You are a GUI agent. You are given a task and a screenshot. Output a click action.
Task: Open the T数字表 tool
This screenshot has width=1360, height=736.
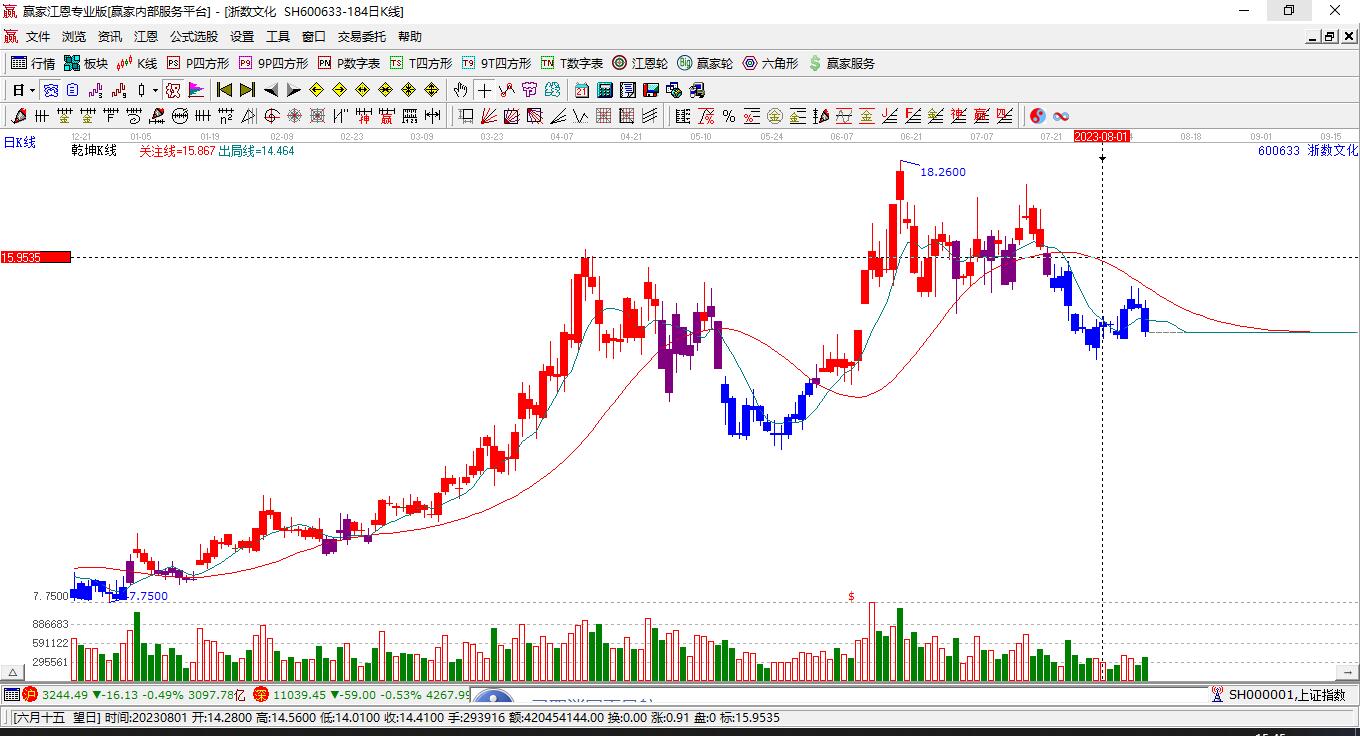pos(572,63)
